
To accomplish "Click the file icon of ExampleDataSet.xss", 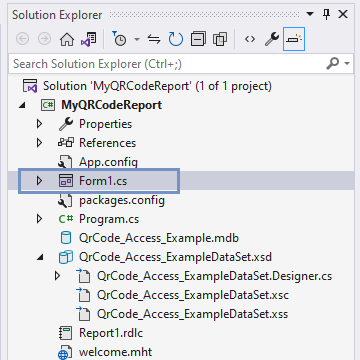I will coord(83,314).
